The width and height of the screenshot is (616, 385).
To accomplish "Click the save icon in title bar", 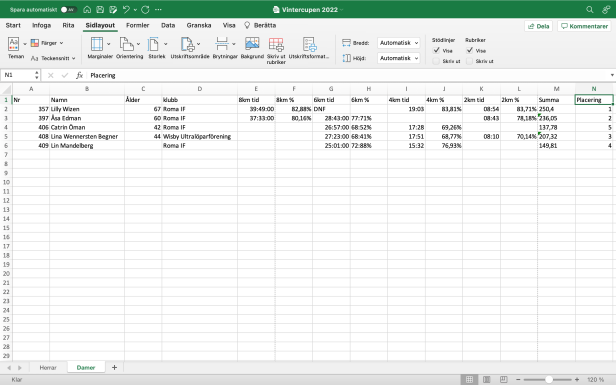I will [100, 9].
